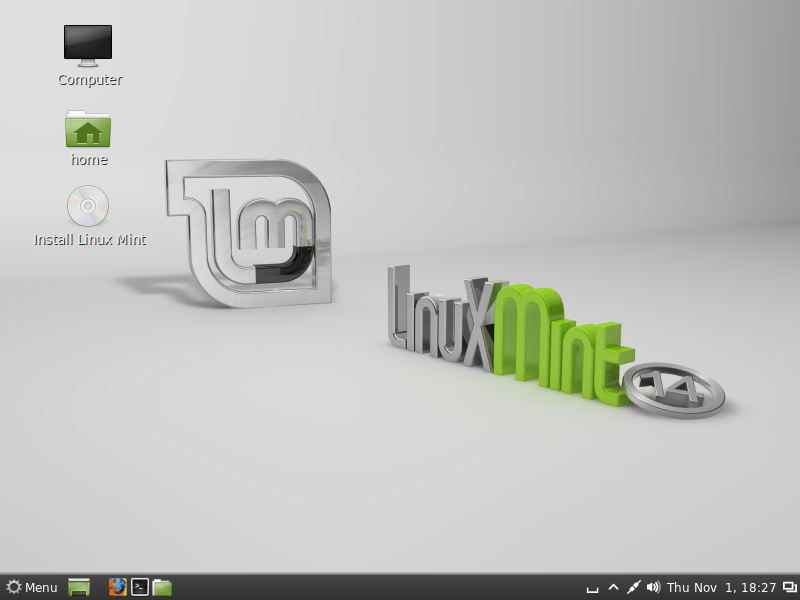Select the home folder desktop icon

[x=88, y=129]
